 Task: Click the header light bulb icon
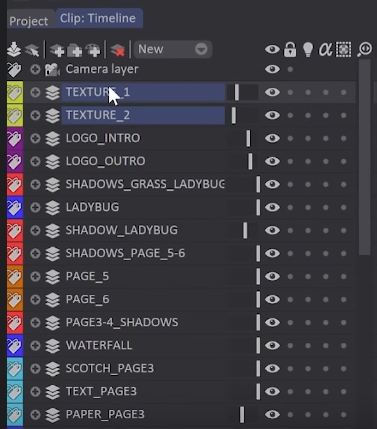(308, 49)
